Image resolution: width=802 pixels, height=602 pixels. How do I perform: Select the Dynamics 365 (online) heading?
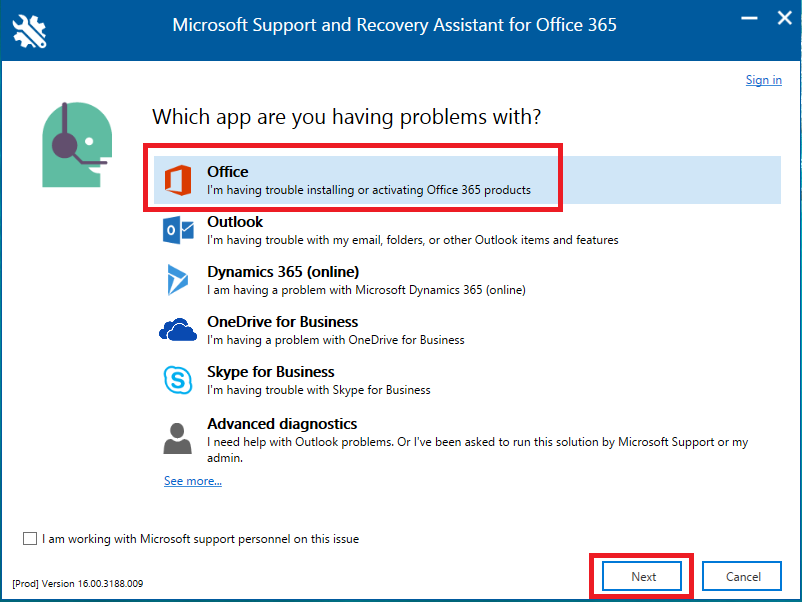pyautogui.click(x=283, y=272)
